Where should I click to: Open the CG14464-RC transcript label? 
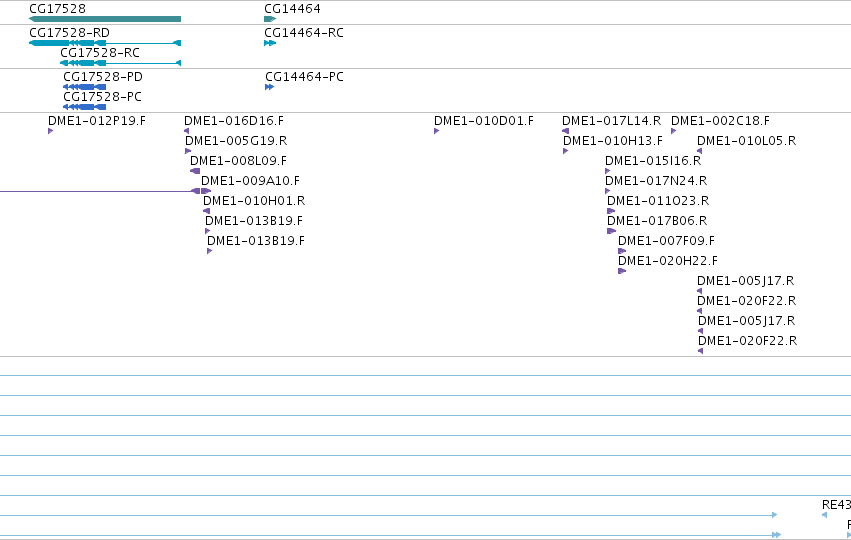304,33
